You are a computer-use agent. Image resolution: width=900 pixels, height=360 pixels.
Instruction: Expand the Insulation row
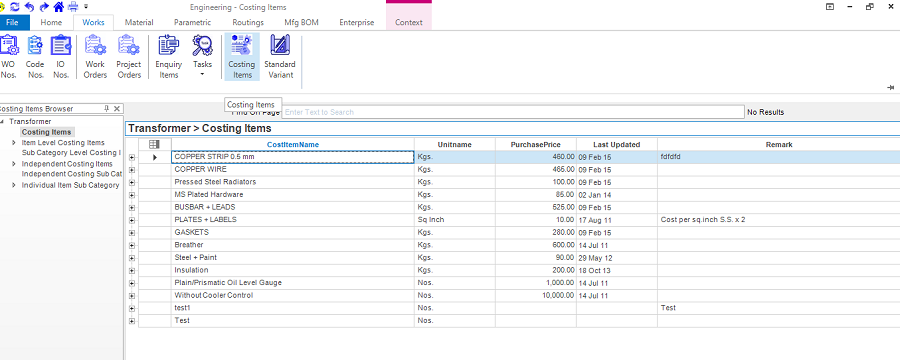[x=132, y=271]
